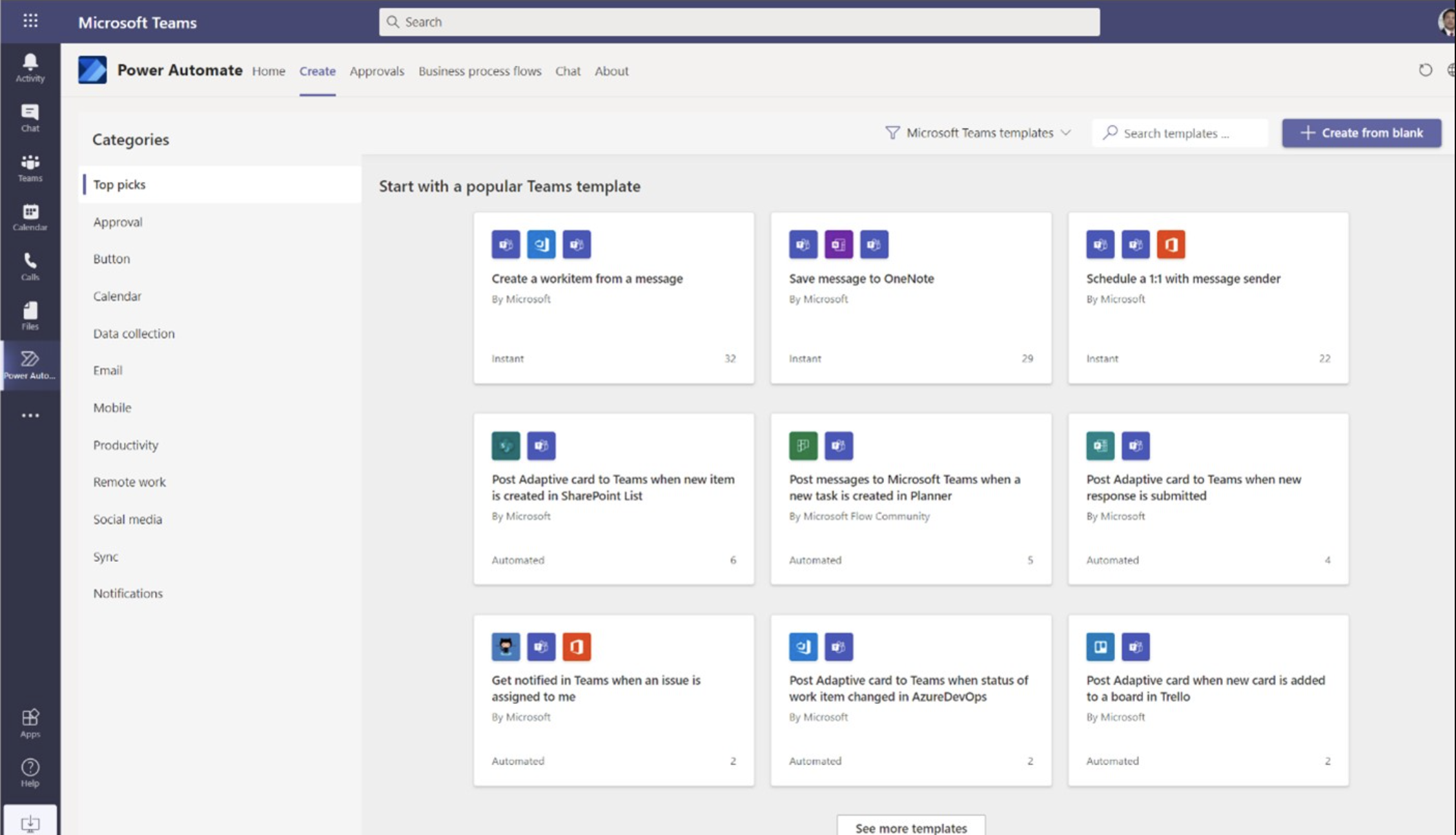Click See more templates button
Screen dimensions: 1456x835
point(911,828)
